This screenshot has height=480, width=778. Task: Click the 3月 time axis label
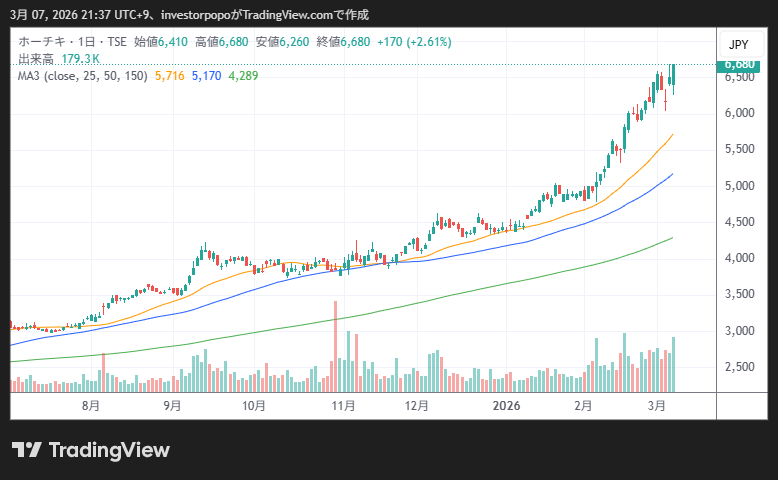coord(656,406)
